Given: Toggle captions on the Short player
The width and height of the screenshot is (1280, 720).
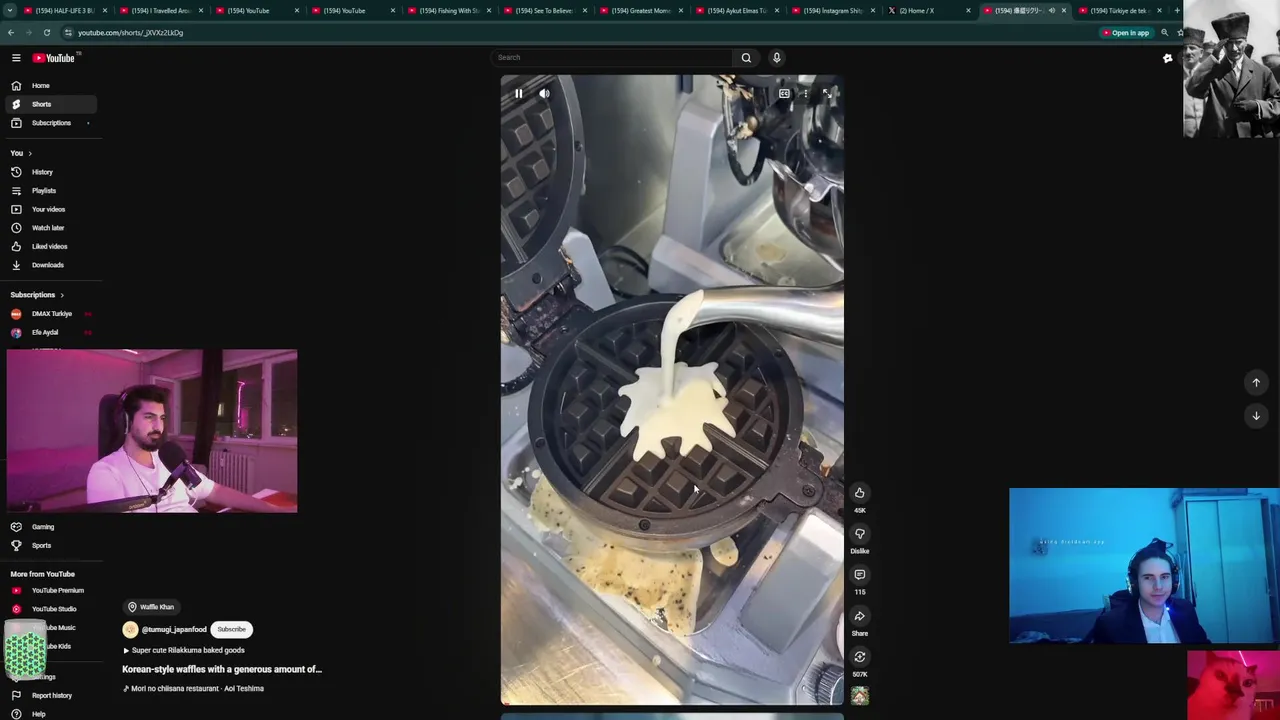Looking at the screenshot, I should click(784, 94).
